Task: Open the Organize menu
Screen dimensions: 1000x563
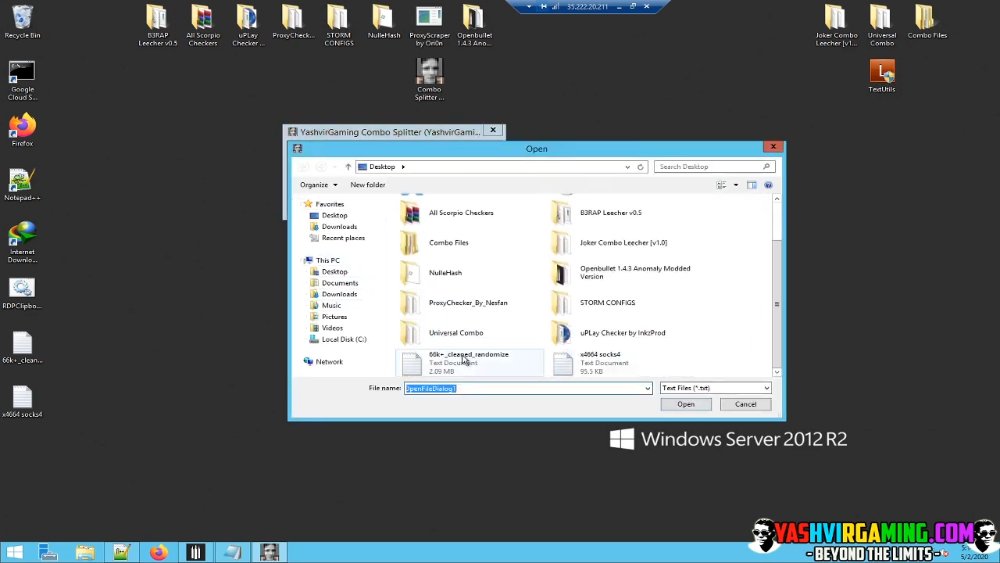Action: (319, 185)
